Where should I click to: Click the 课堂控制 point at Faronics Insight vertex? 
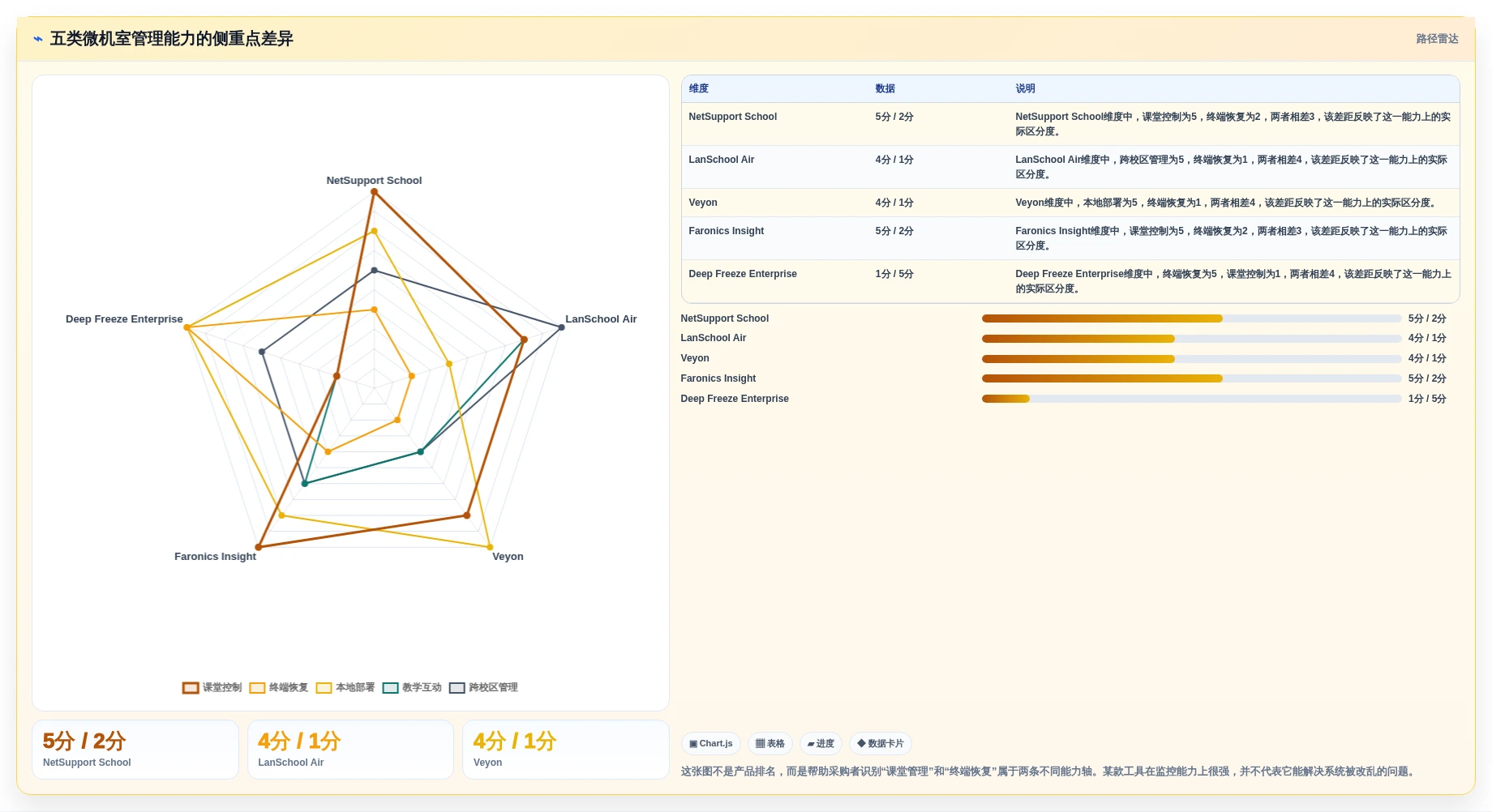[259, 548]
